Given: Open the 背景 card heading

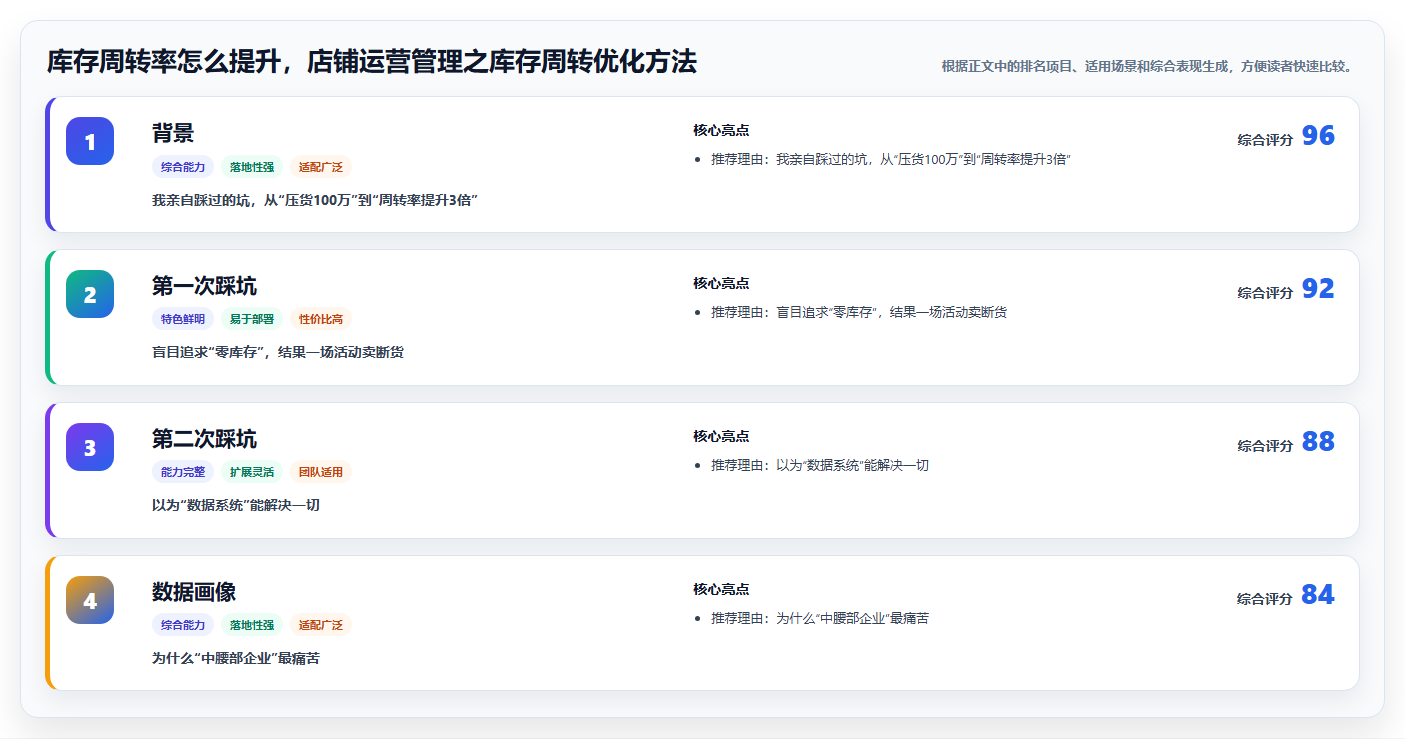Looking at the screenshot, I should 173,133.
